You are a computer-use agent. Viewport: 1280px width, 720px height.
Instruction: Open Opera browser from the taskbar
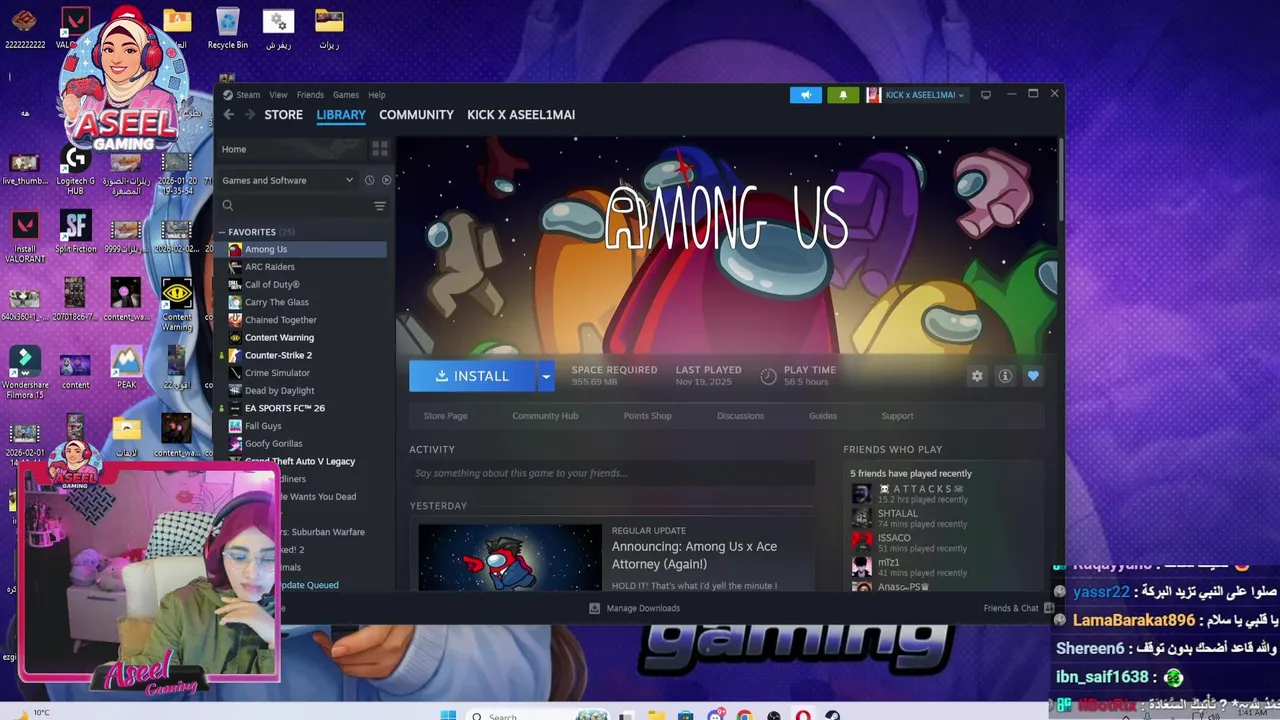tap(803, 715)
